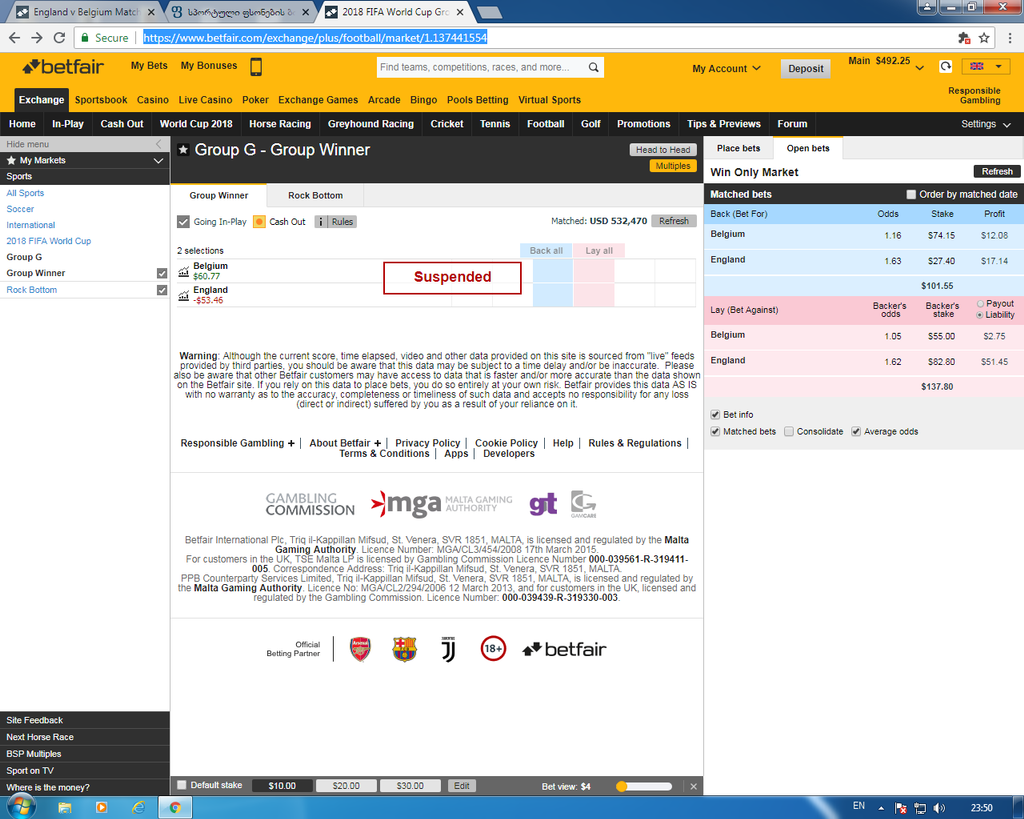Open Internet Explorer from the taskbar

tap(138, 808)
